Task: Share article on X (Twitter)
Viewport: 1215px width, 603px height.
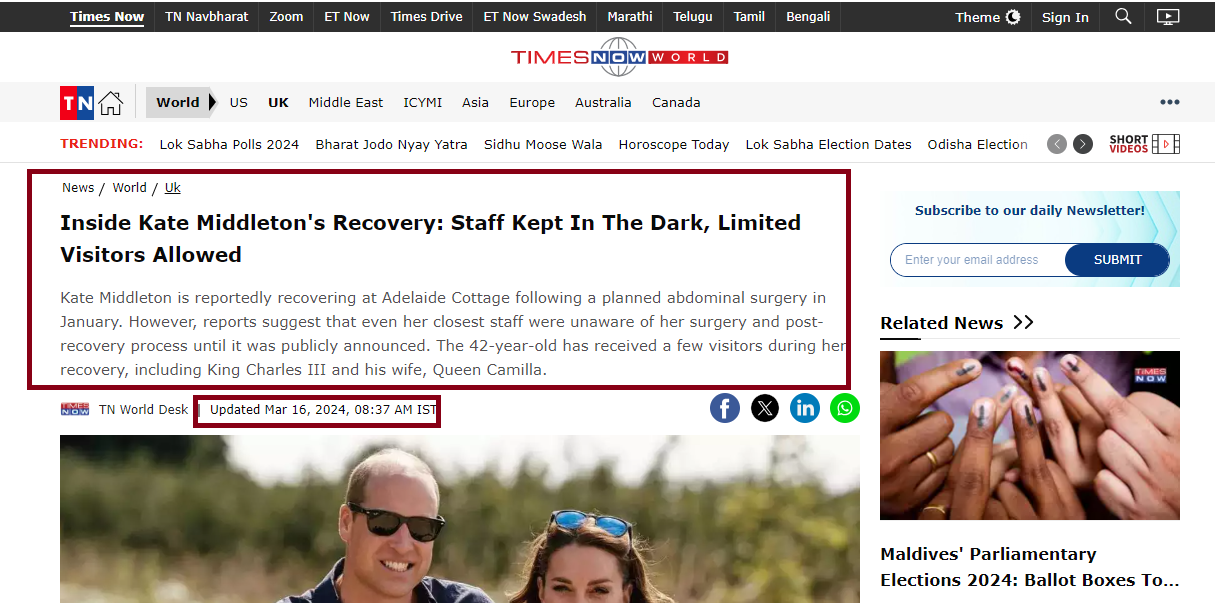Action: pos(765,408)
